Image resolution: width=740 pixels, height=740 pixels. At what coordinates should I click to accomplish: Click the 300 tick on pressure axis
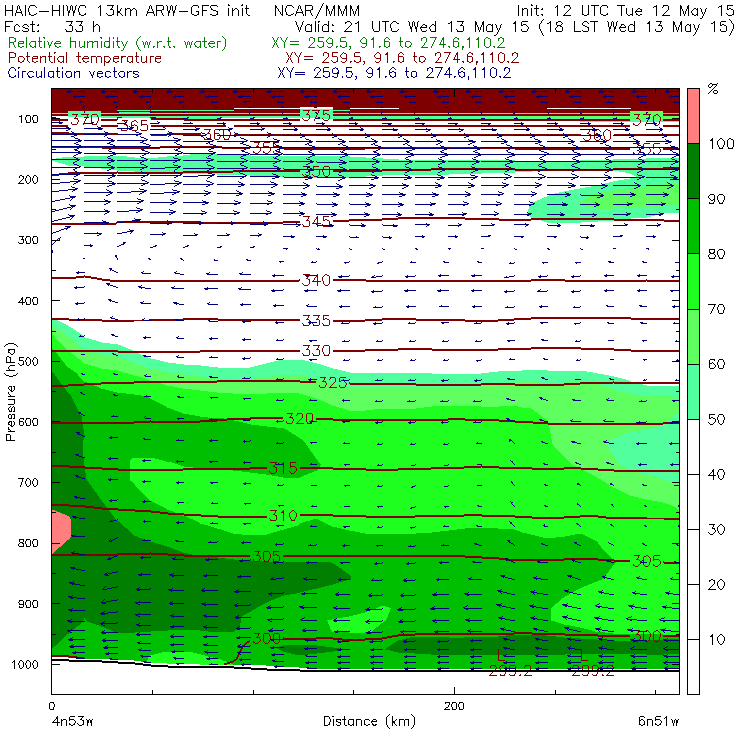pyautogui.click(x=28, y=240)
